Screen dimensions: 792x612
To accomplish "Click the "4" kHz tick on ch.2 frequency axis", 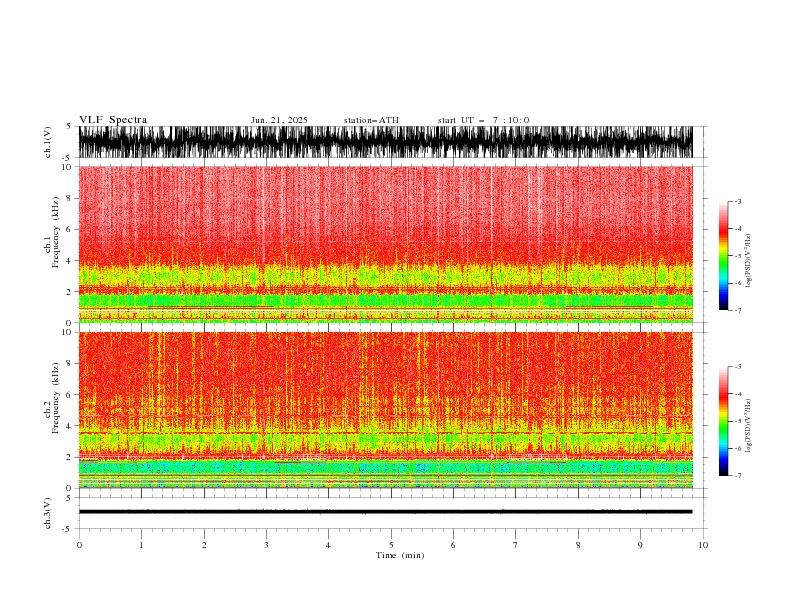I will 69,426.
